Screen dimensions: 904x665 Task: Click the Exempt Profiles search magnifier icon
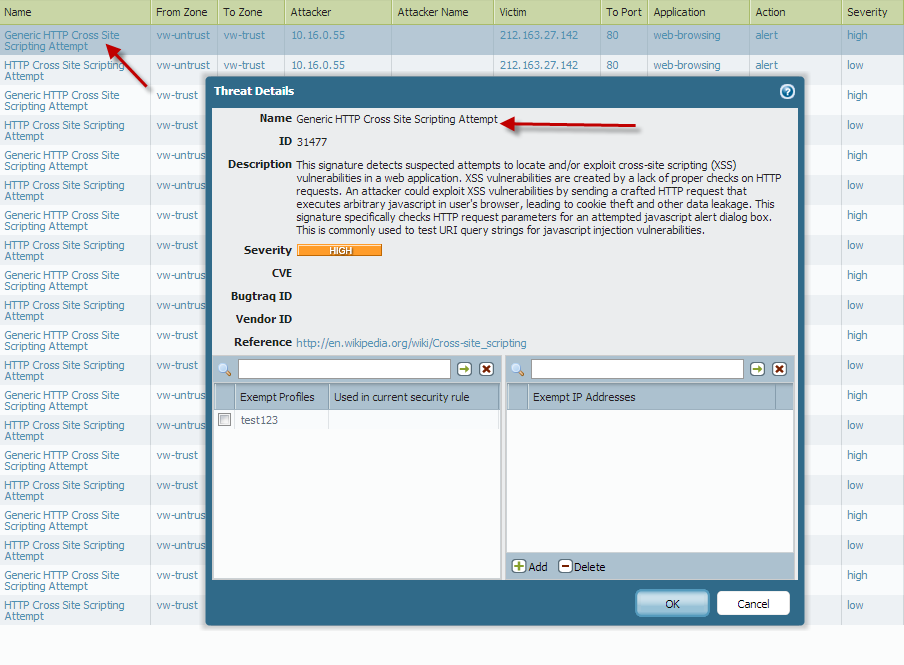(x=225, y=370)
